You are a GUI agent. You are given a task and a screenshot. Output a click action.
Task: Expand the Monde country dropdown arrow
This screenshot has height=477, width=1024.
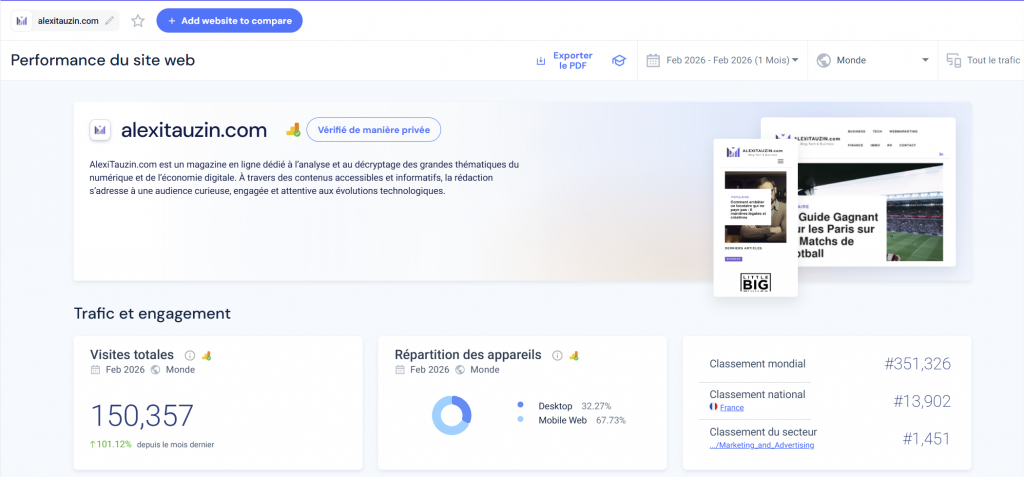(x=925, y=60)
